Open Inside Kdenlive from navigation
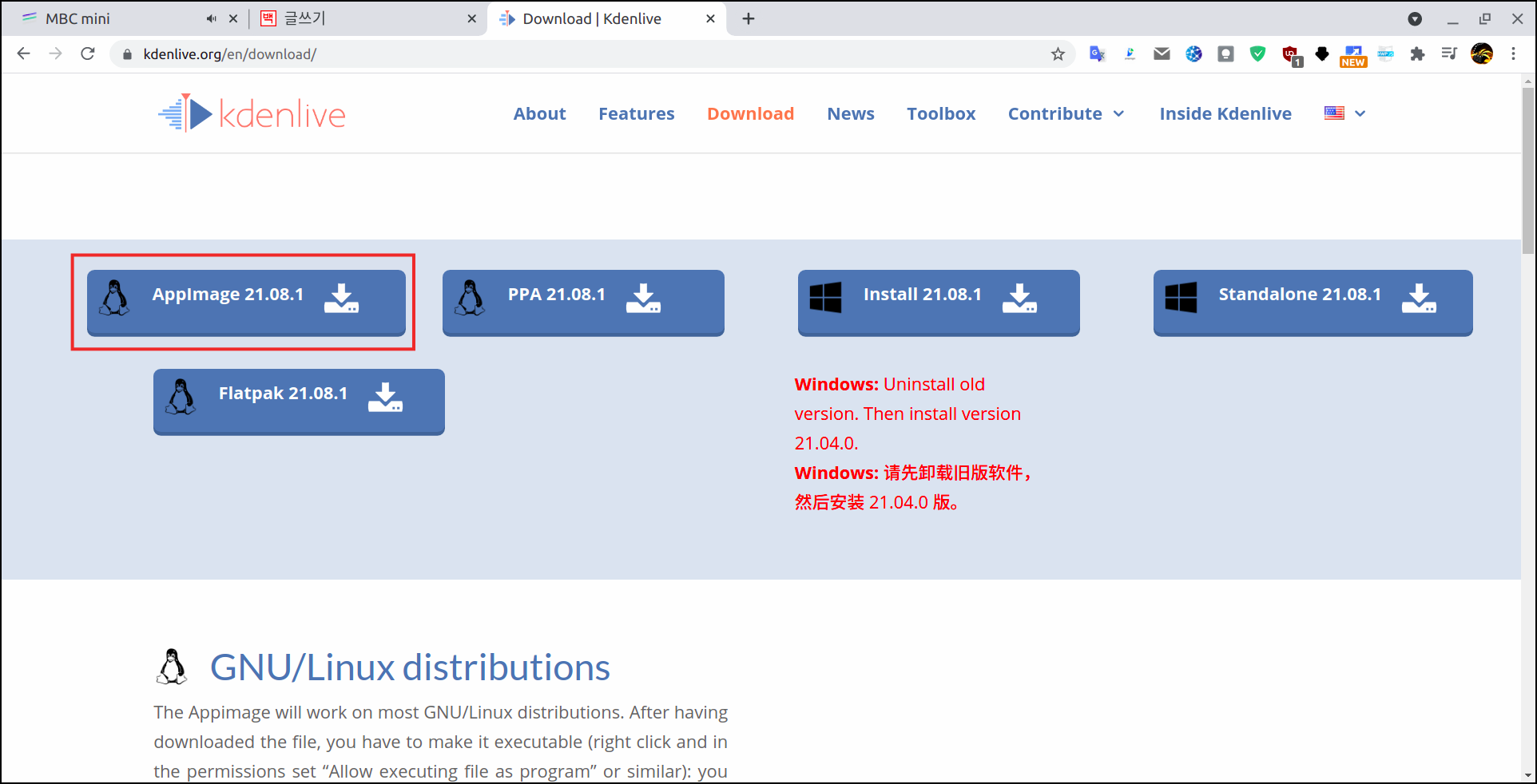Image resolution: width=1537 pixels, height=784 pixels. coord(1225,113)
